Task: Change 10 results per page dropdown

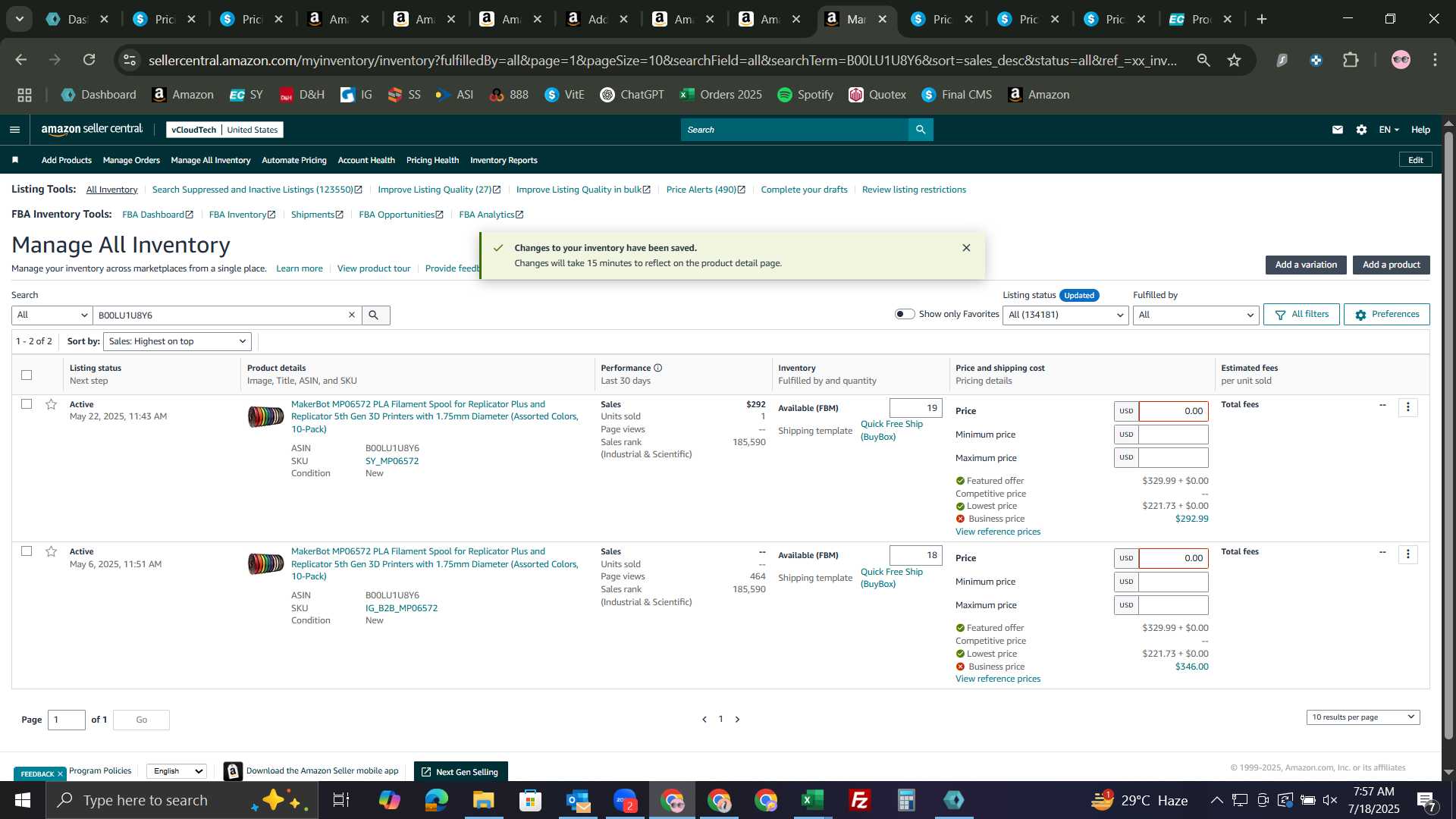Action: [x=1363, y=717]
